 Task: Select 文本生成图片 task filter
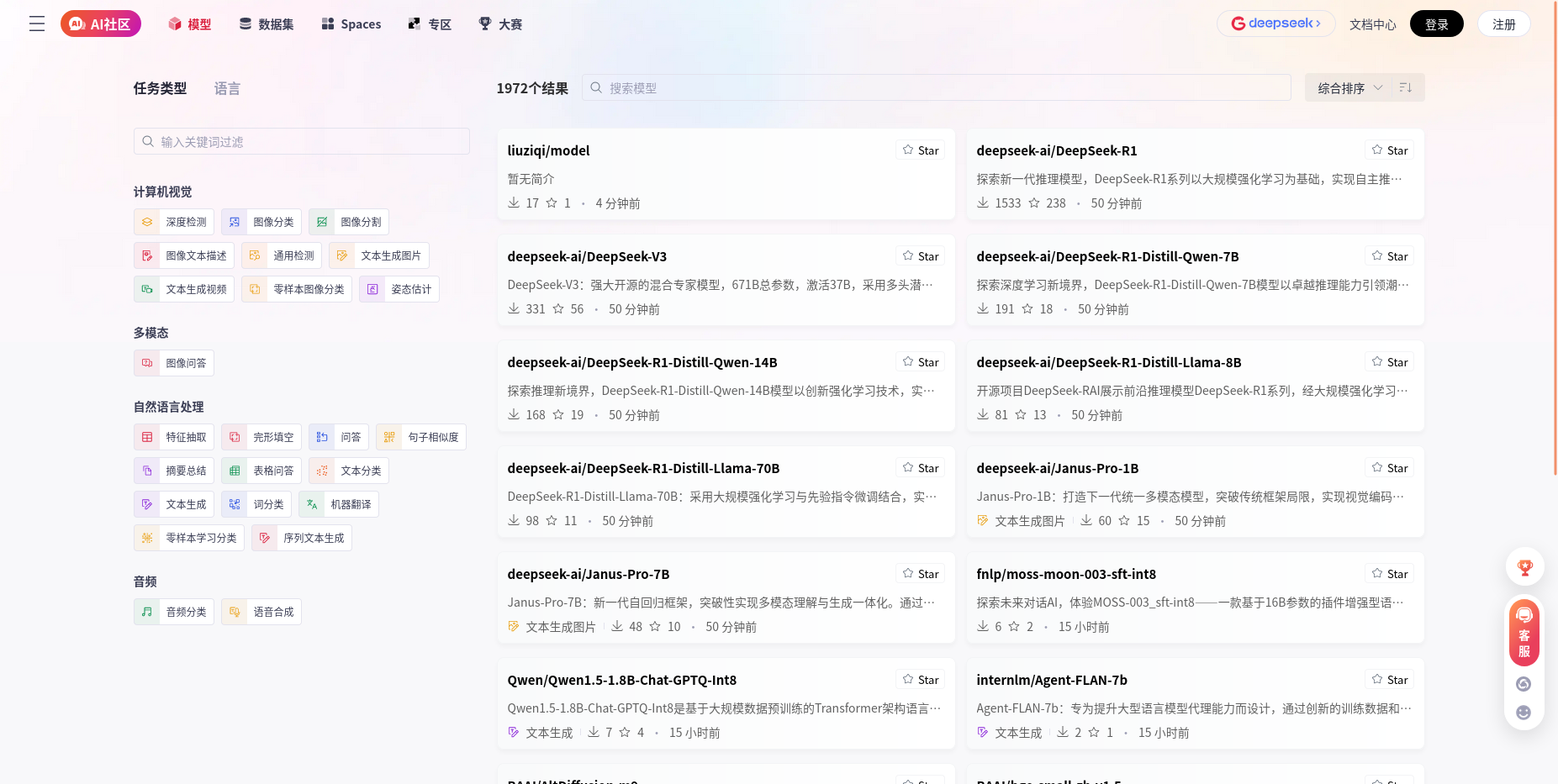pyautogui.click(x=379, y=255)
